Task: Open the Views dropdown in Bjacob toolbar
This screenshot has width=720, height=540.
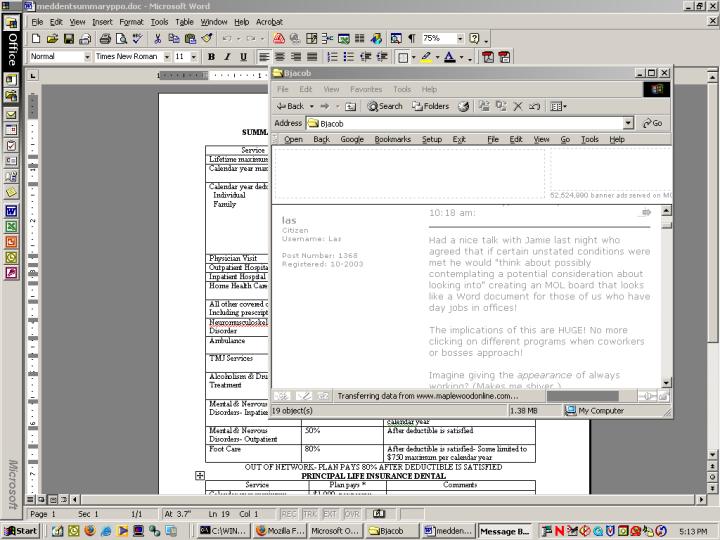Action: [x=558, y=107]
